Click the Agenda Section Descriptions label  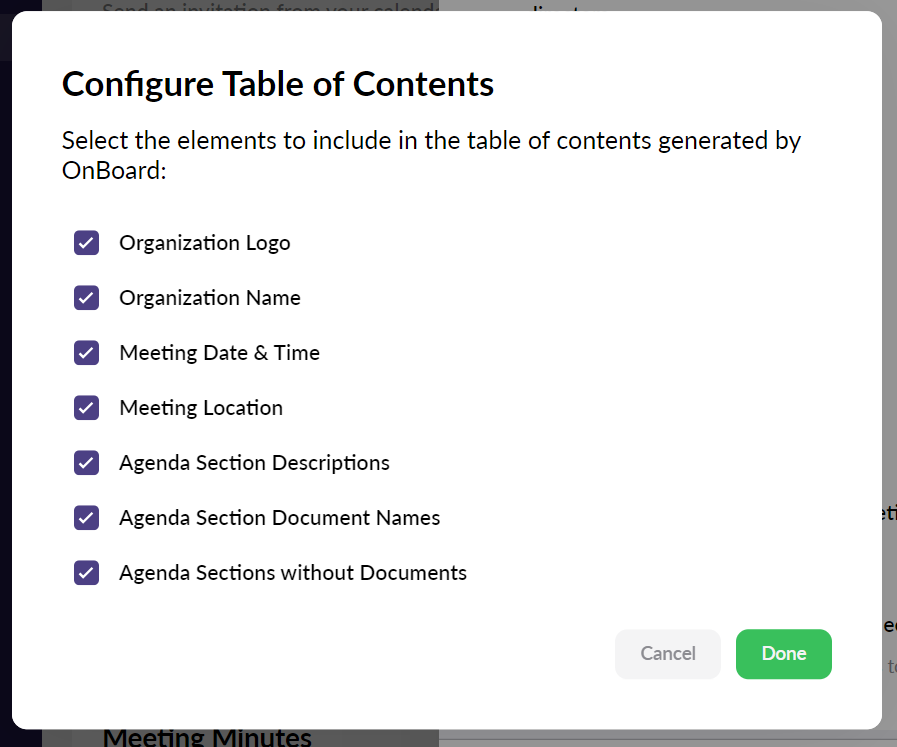[254, 462]
